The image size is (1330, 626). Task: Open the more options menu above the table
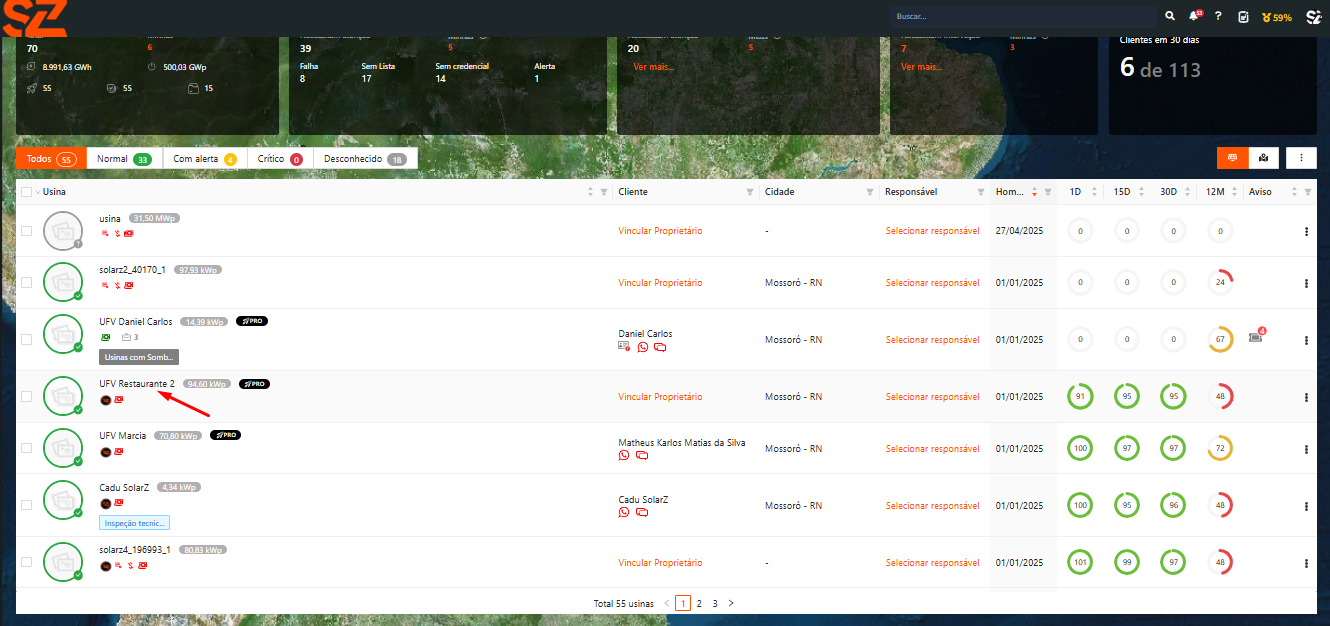(x=1300, y=158)
